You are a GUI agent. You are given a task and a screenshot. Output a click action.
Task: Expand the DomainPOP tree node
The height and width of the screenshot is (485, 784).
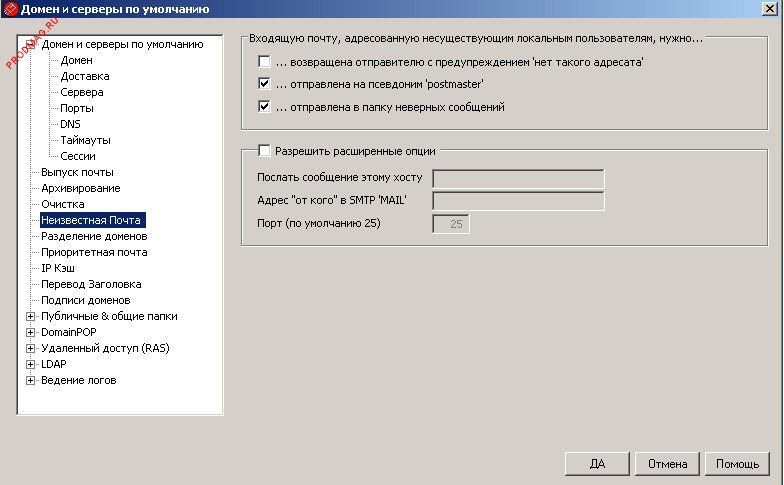(x=31, y=332)
